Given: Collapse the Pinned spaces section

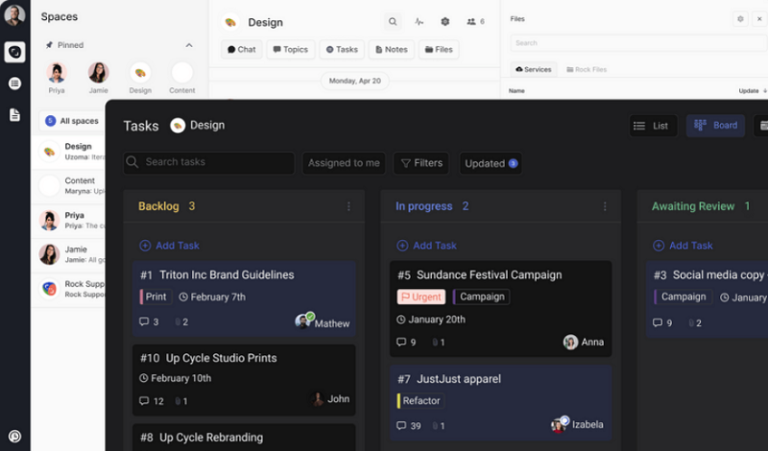Looking at the screenshot, I should point(189,45).
